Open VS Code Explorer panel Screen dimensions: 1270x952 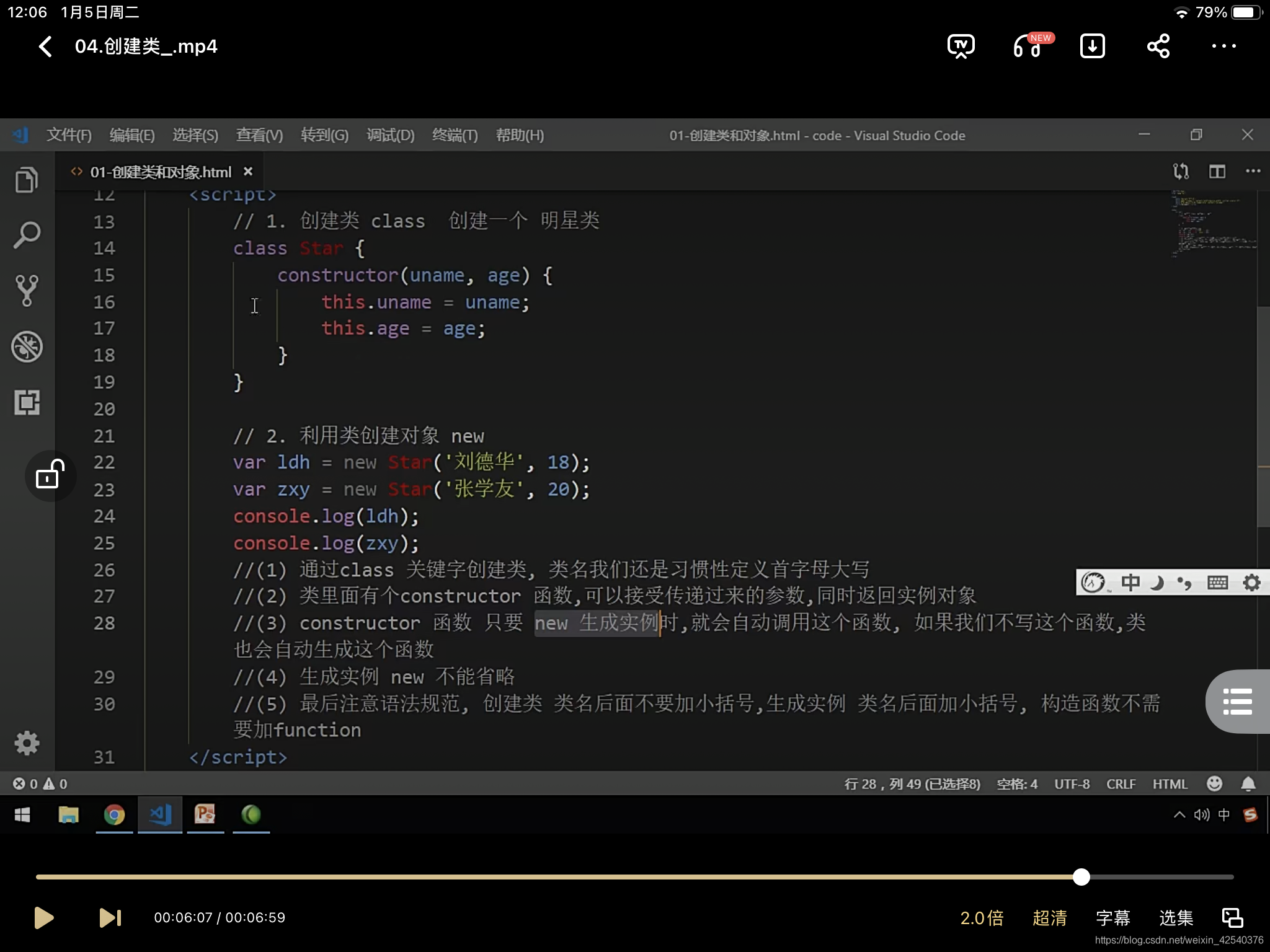pos(27,180)
